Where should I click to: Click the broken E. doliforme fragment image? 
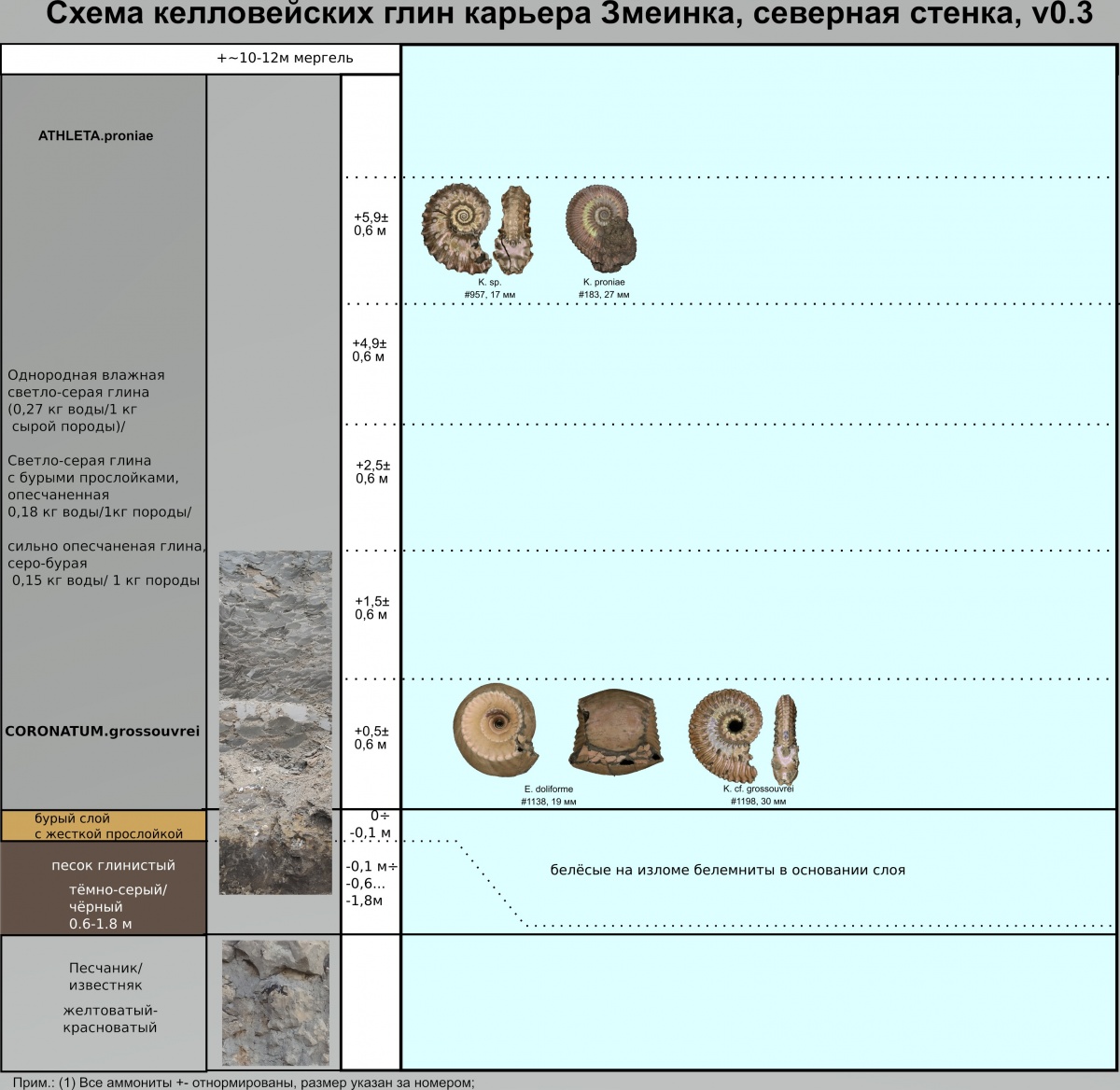click(619, 732)
